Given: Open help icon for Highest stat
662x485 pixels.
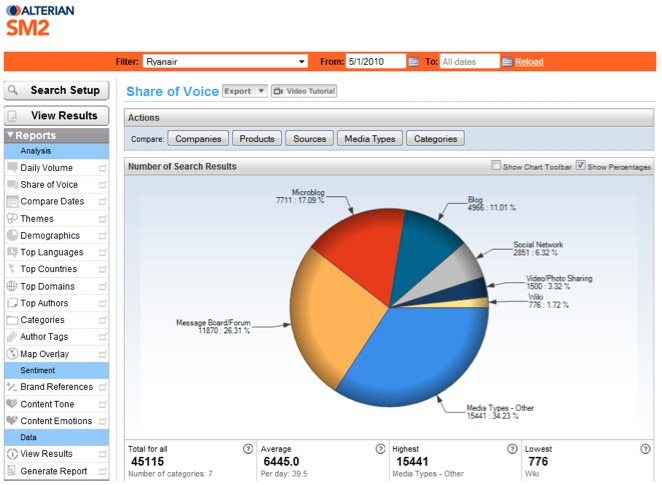Looking at the screenshot, I should [x=512, y=449].
